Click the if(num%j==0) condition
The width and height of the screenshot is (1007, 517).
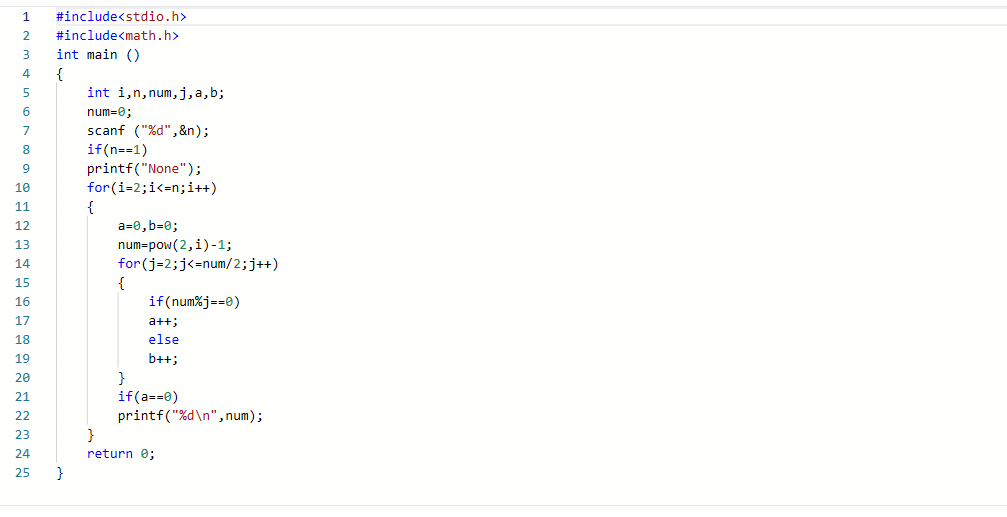pos(194,302)
